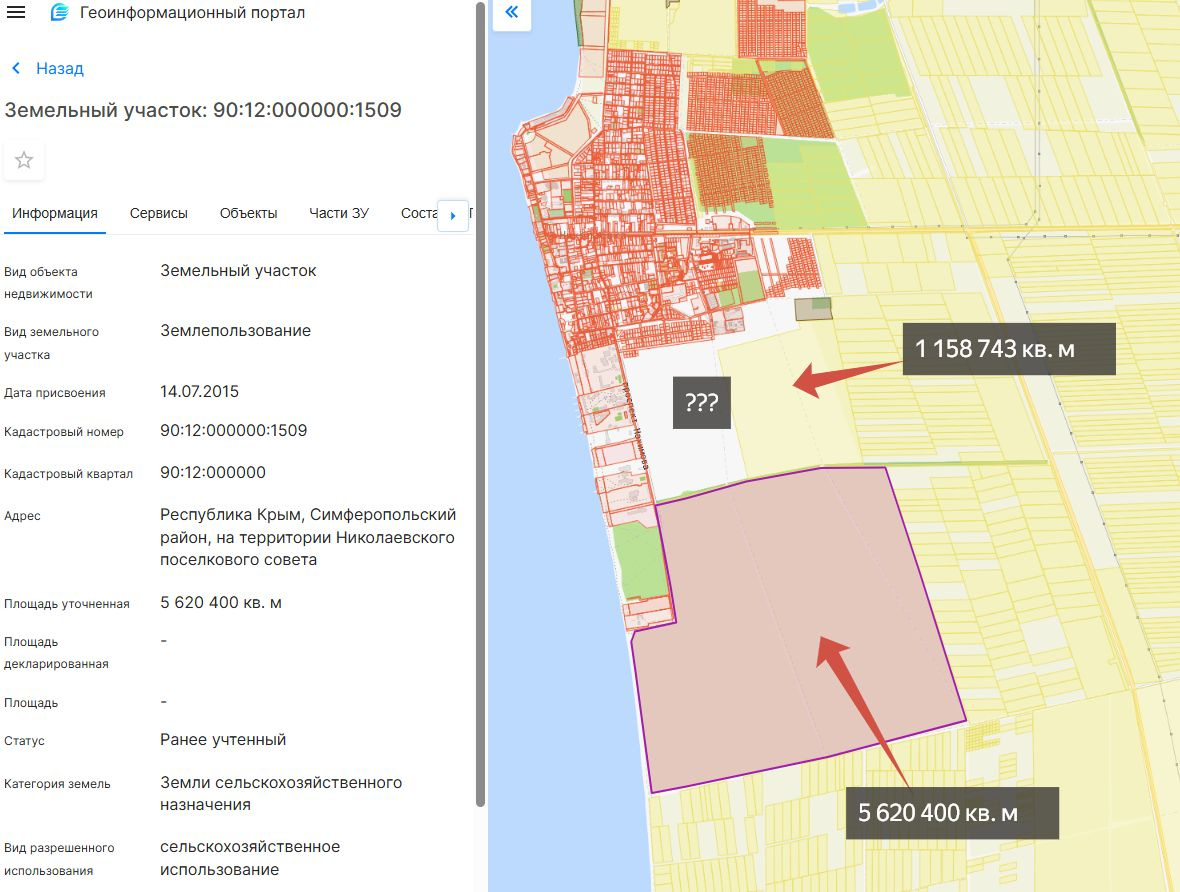1180x892 pixels.
Task: Click value in Кадастровый номер row
Action: click(x=233, y=431)
